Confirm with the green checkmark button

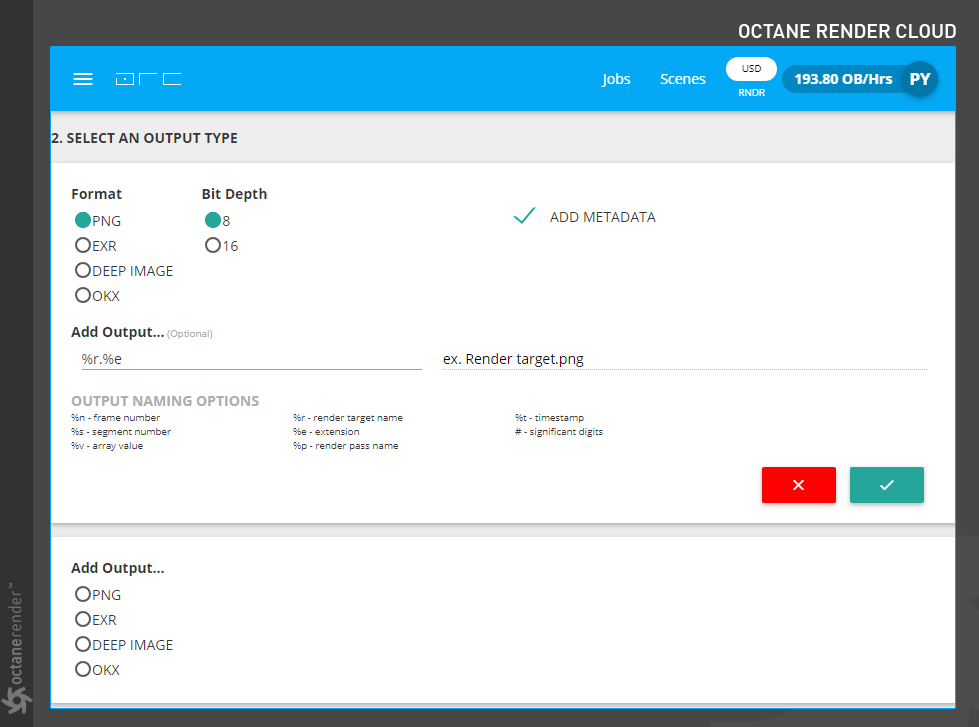pyautogui.click(x=887, y=485)
